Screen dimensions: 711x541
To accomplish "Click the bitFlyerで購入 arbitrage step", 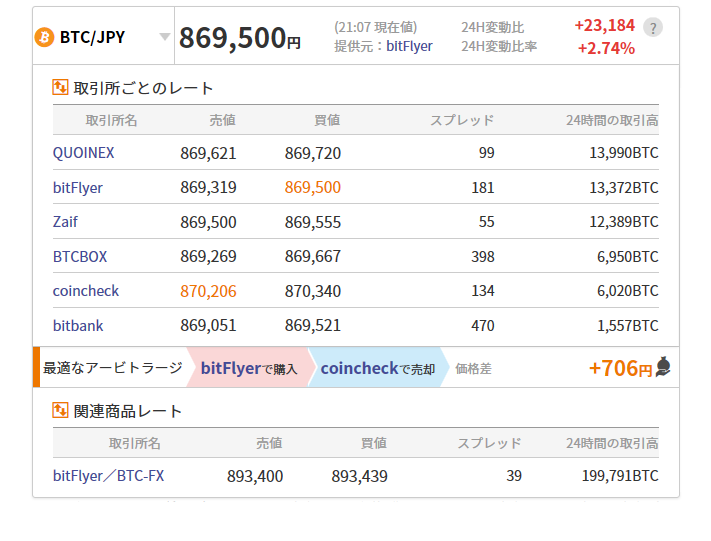I will (248, 368).
